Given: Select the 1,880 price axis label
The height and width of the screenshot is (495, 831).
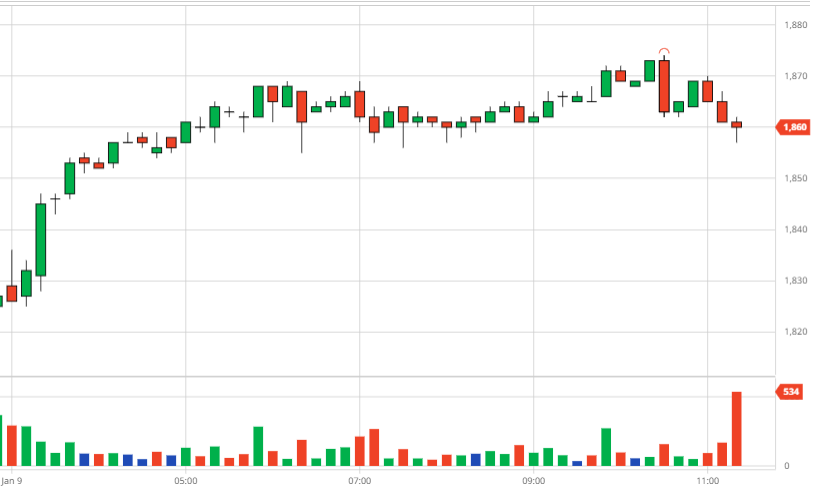Looking at the screenshot, I should click(x=796, y=25).
